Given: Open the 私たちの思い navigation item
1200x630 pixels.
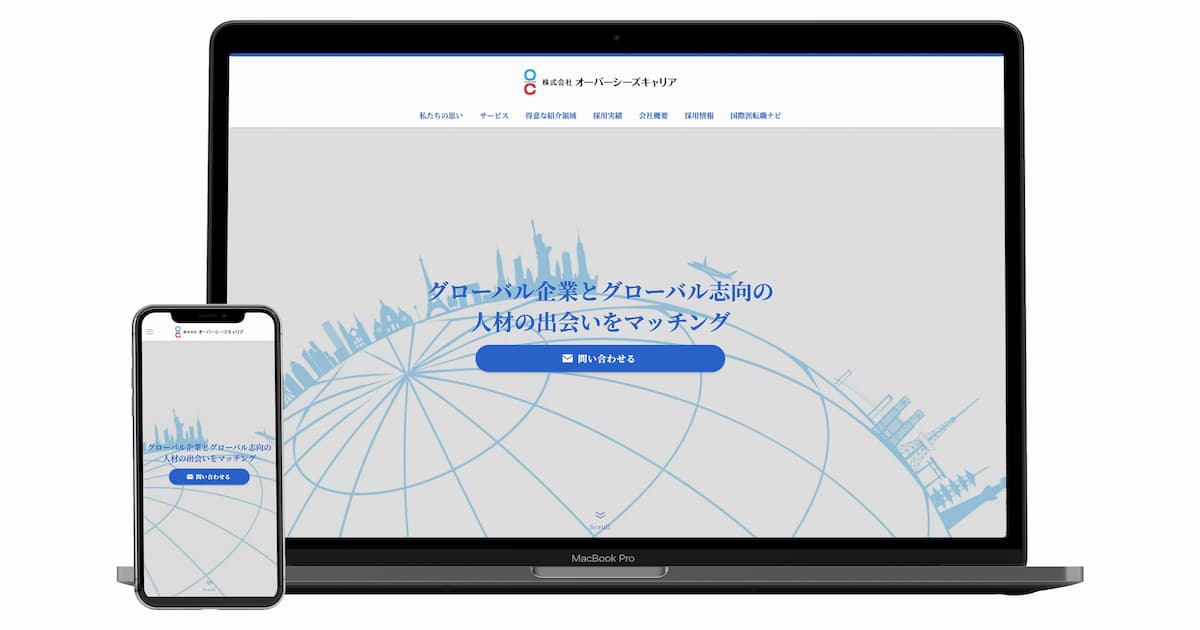Looking at the screenshot, I should click(441, 114).
